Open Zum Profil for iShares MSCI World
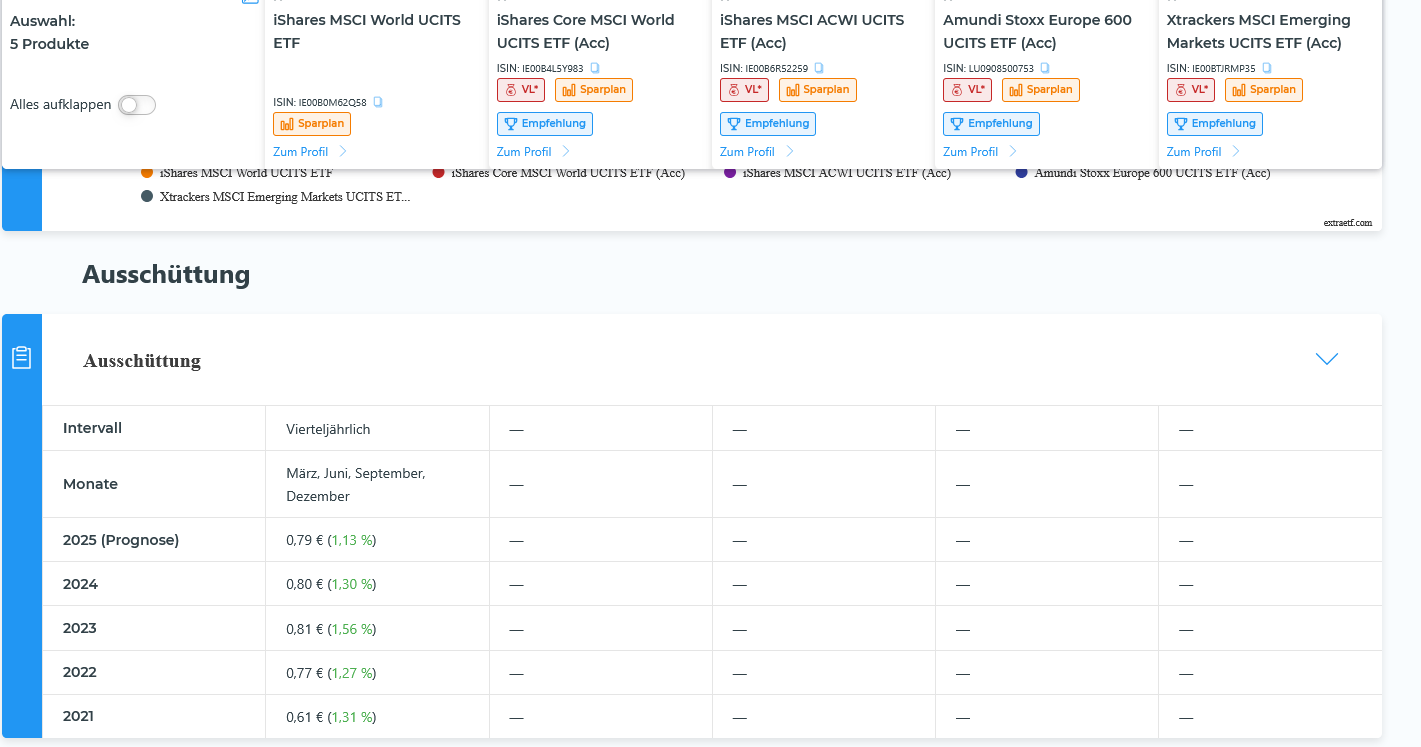 [x=300, y=152]
